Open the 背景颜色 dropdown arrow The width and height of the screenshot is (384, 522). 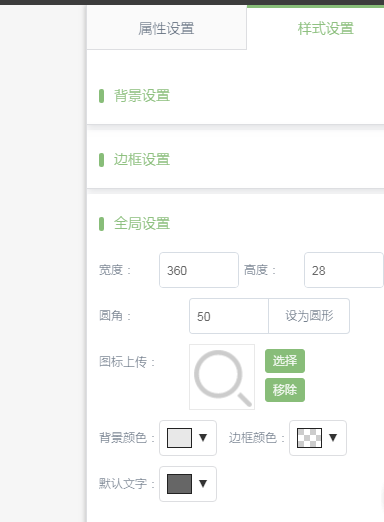(x=203, y=438)
